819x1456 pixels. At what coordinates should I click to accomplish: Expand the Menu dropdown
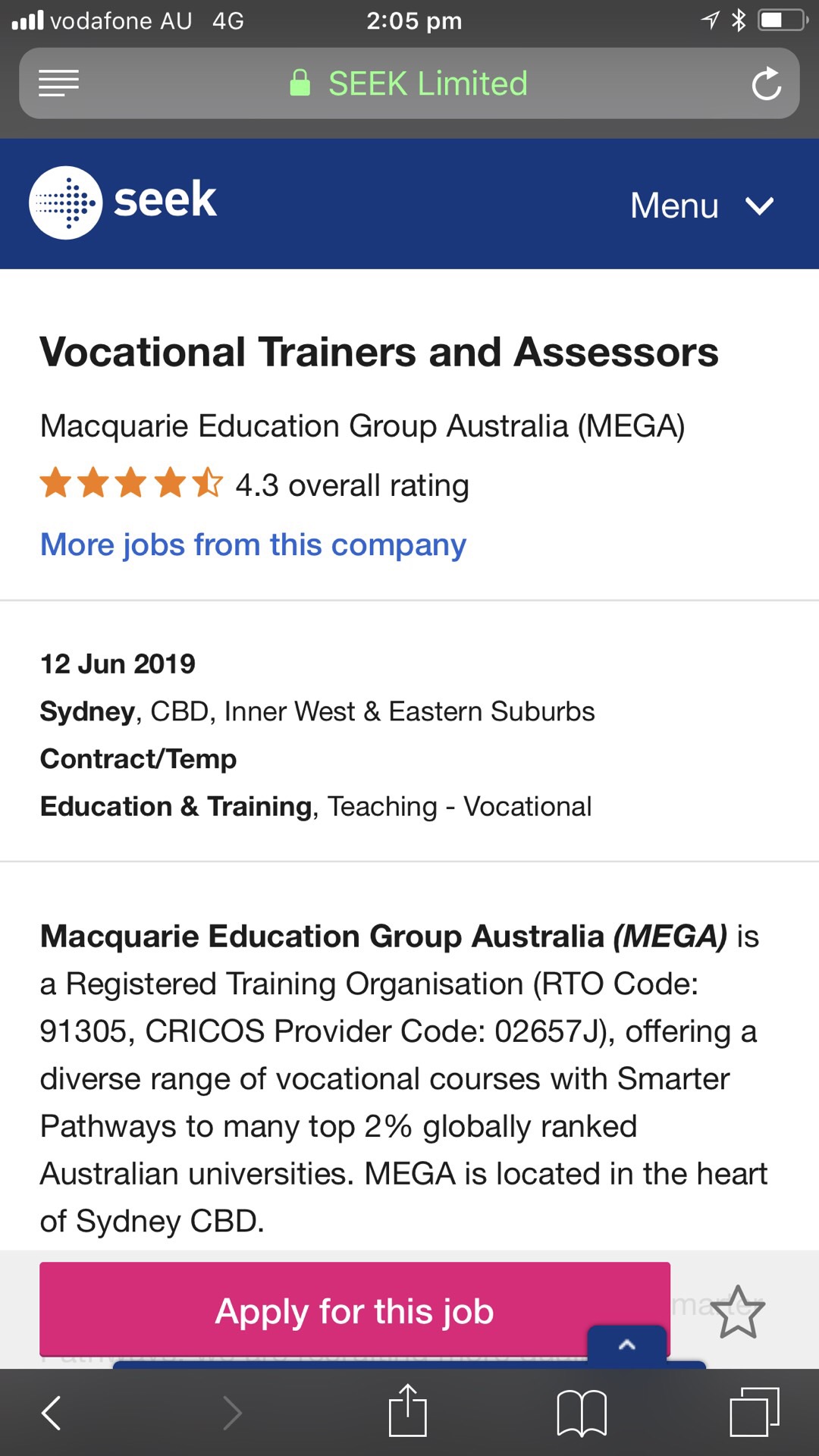702,206
